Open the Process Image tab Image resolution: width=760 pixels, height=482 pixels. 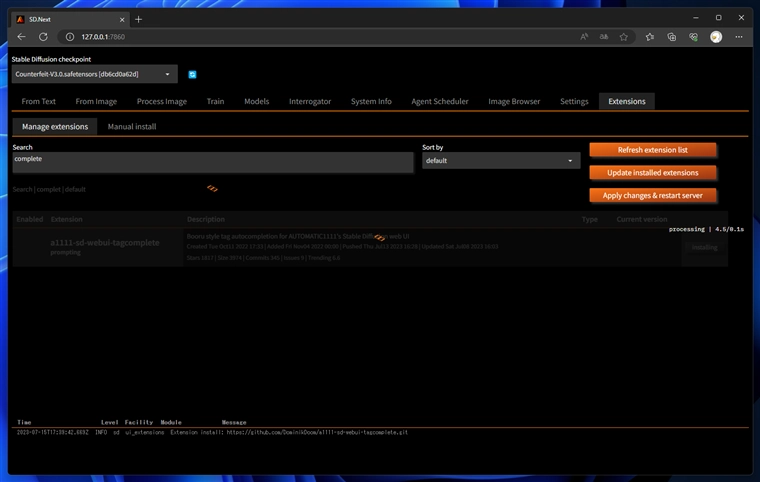tap(161, 101)
